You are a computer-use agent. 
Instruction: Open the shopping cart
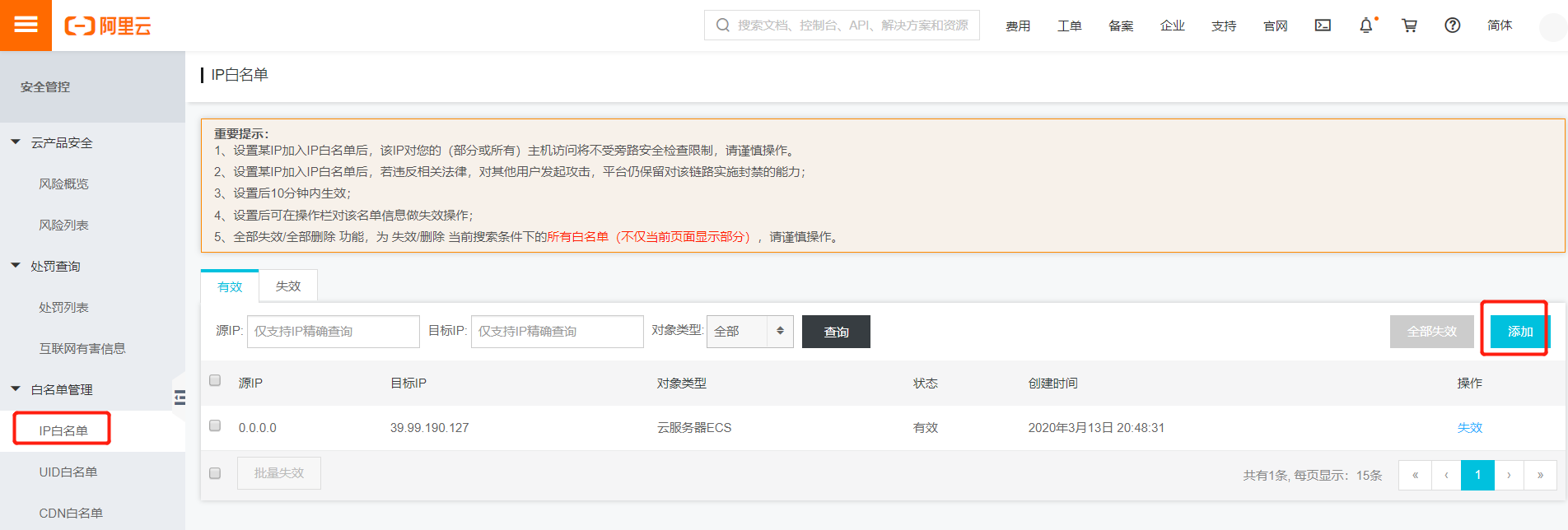coord(1409,26)
